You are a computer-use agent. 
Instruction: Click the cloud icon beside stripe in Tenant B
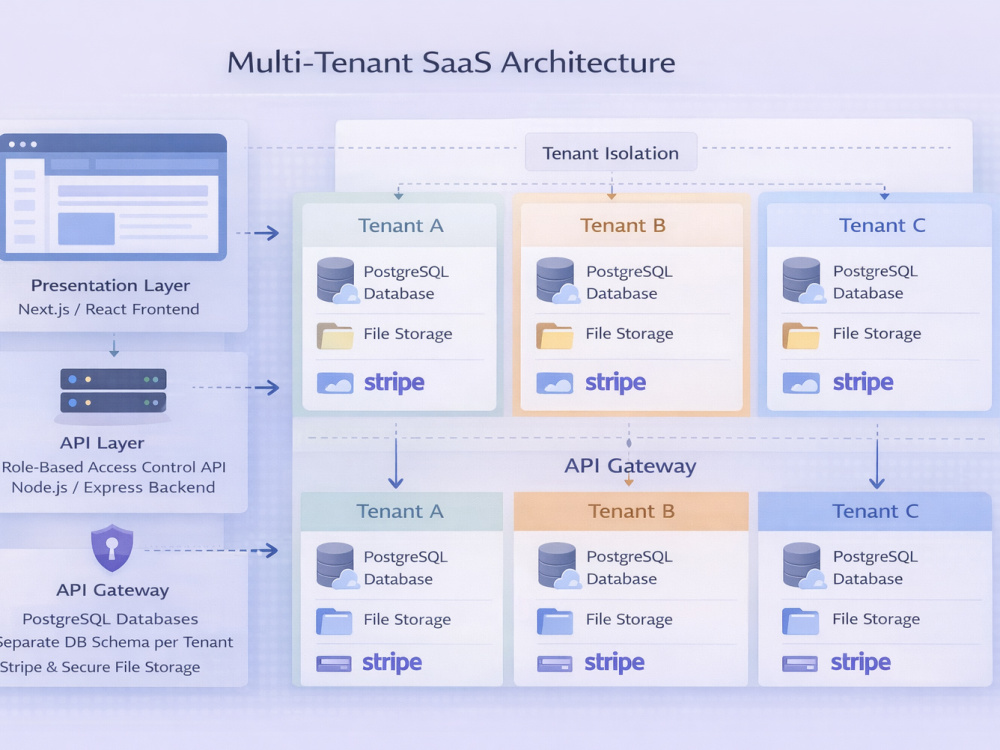(555, 383)
